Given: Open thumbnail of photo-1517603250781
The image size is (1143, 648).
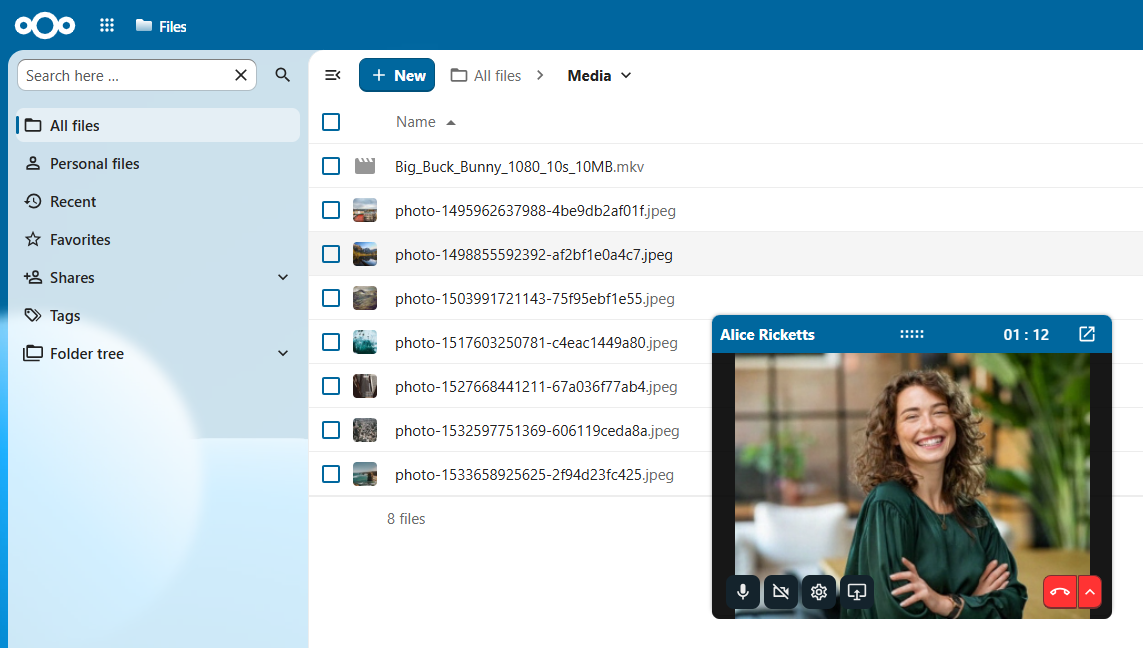Looking at the screenshot, I should pyautogui.click(x=364, y=342).
